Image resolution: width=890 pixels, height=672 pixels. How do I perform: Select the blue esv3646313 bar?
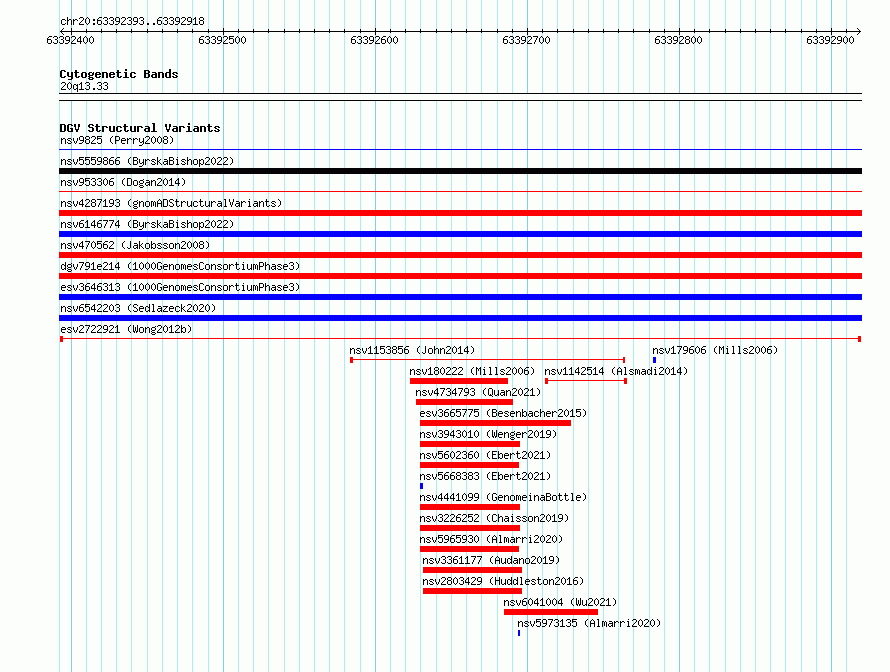click(460, 297)
